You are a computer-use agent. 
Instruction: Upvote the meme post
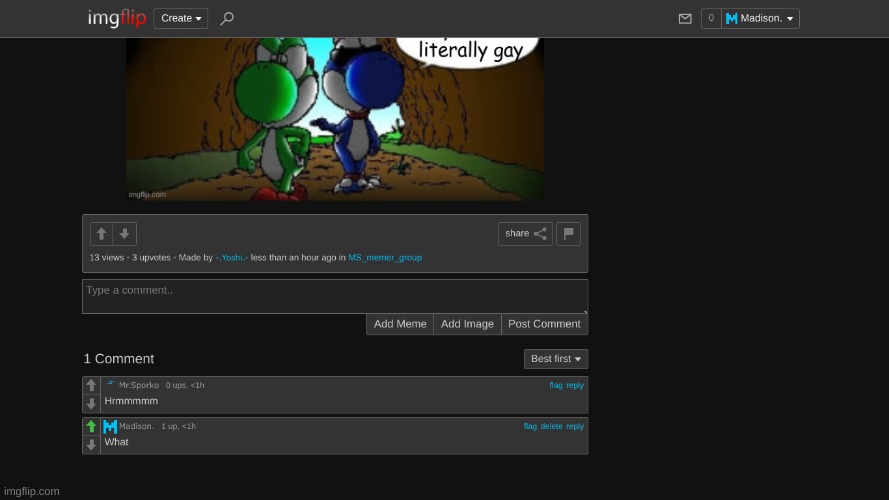click(101, 234)
